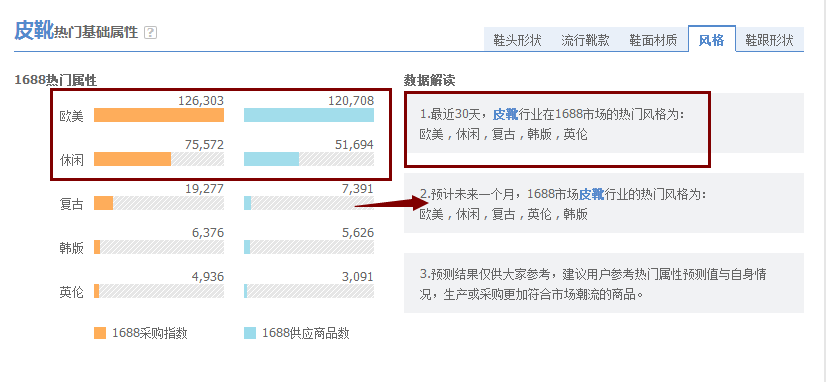This screenshot has width=826, height=382.
Task: Click the orange 休闲 purchase index bar
Action: [133, 159]
